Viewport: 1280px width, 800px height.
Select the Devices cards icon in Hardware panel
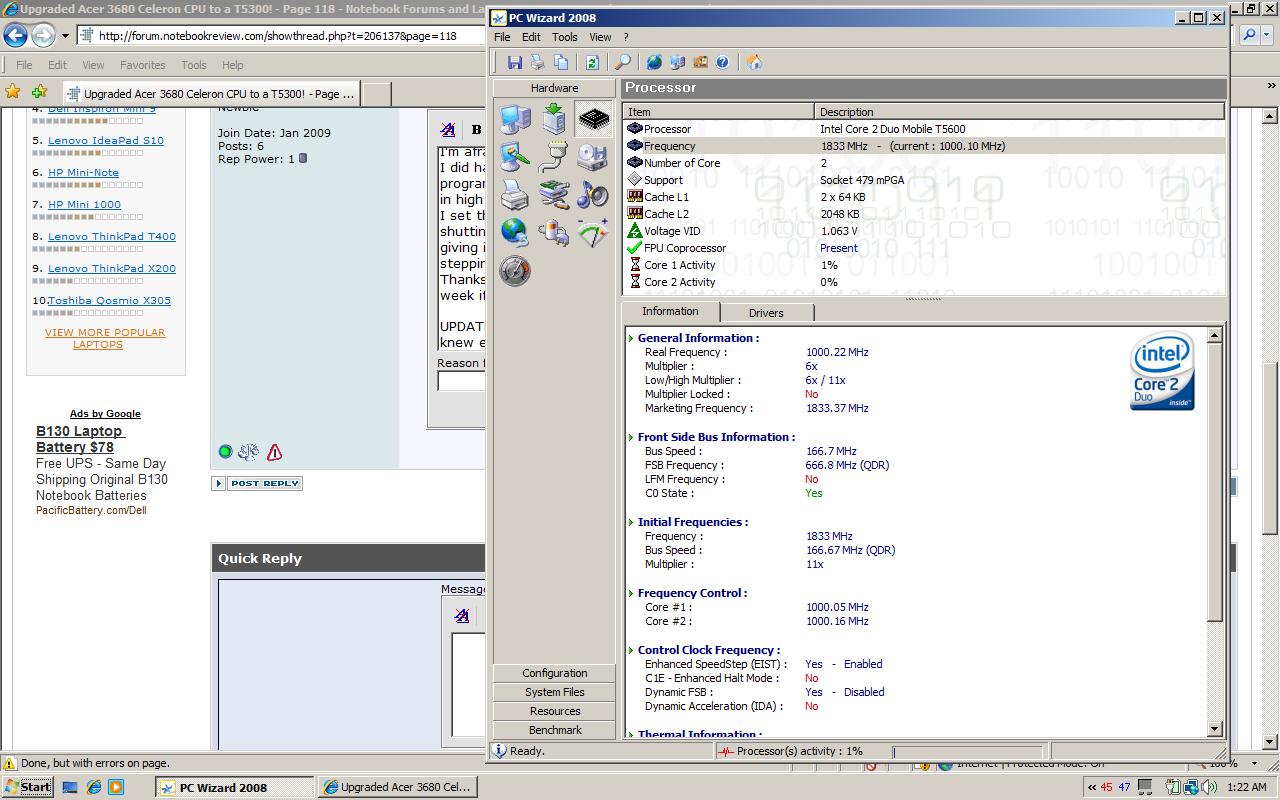pos(554,195)
